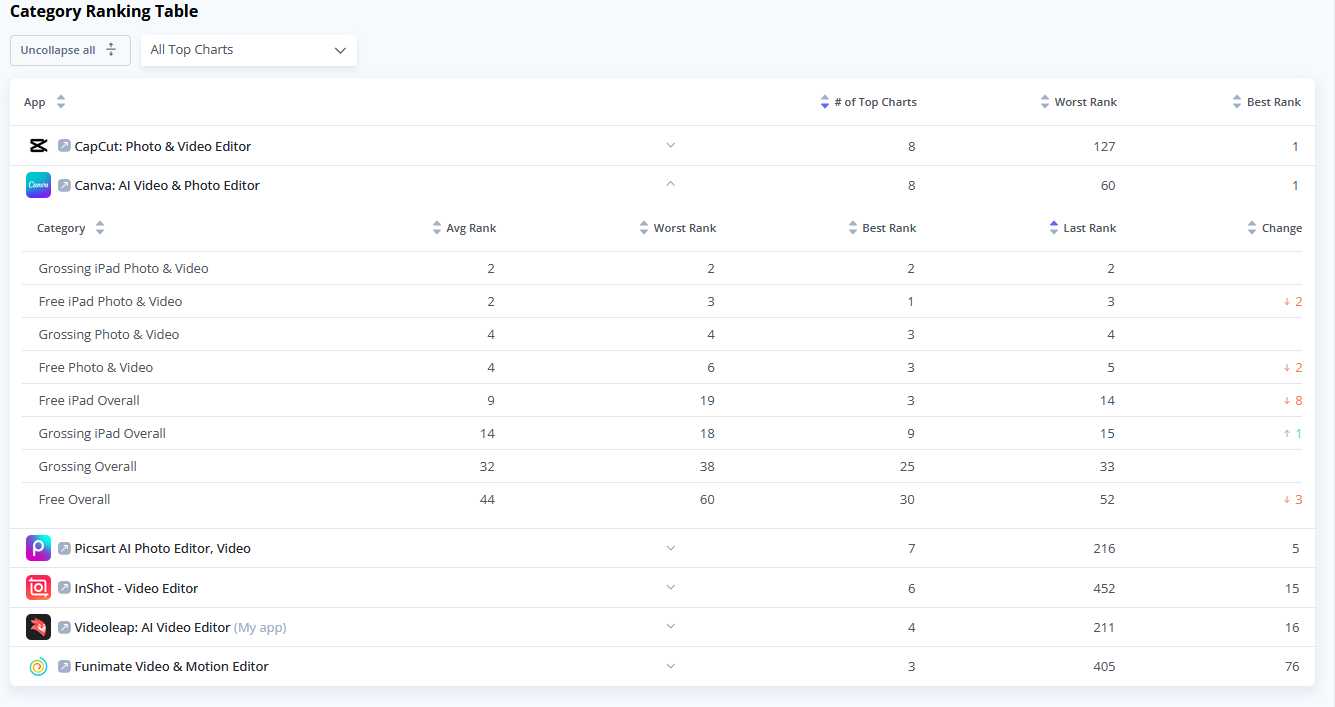Open CapCut external link icon

(64, 146)
